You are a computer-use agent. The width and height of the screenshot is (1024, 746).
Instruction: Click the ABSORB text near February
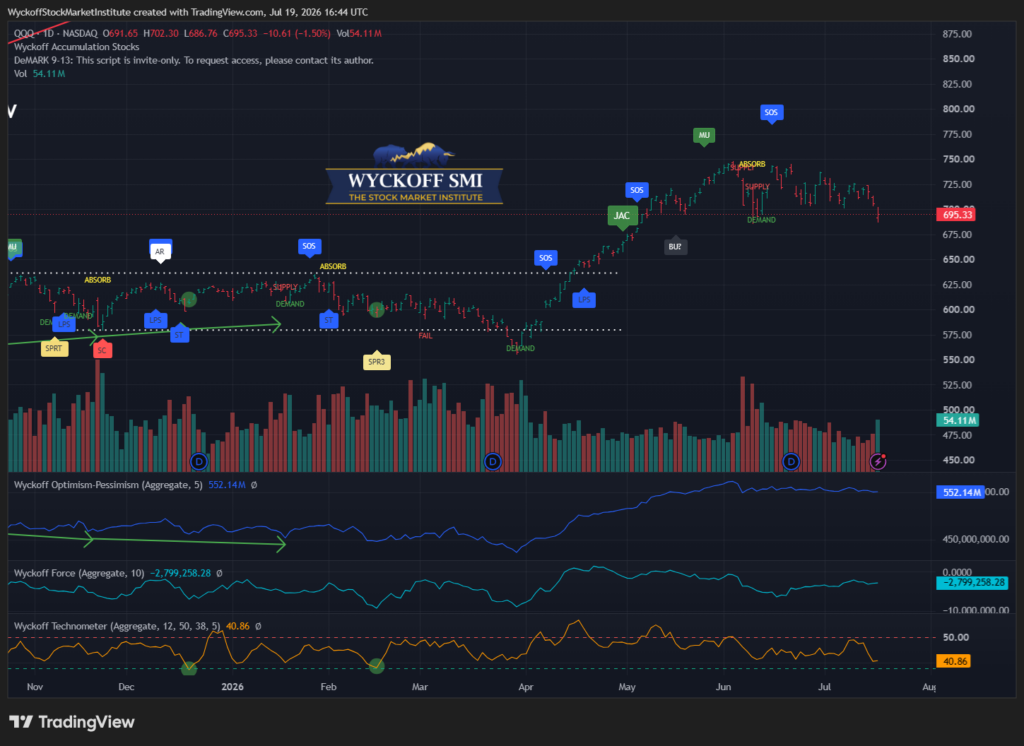coord(333,267)
